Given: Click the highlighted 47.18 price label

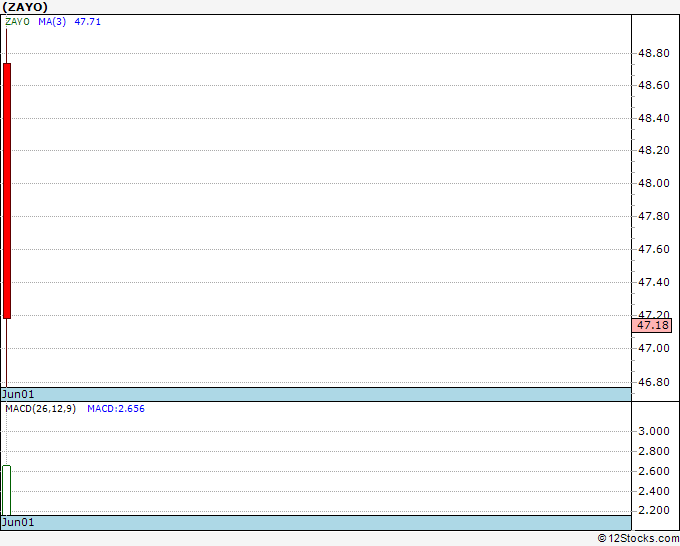Looking at the screenshot, I should click(652, 325).
